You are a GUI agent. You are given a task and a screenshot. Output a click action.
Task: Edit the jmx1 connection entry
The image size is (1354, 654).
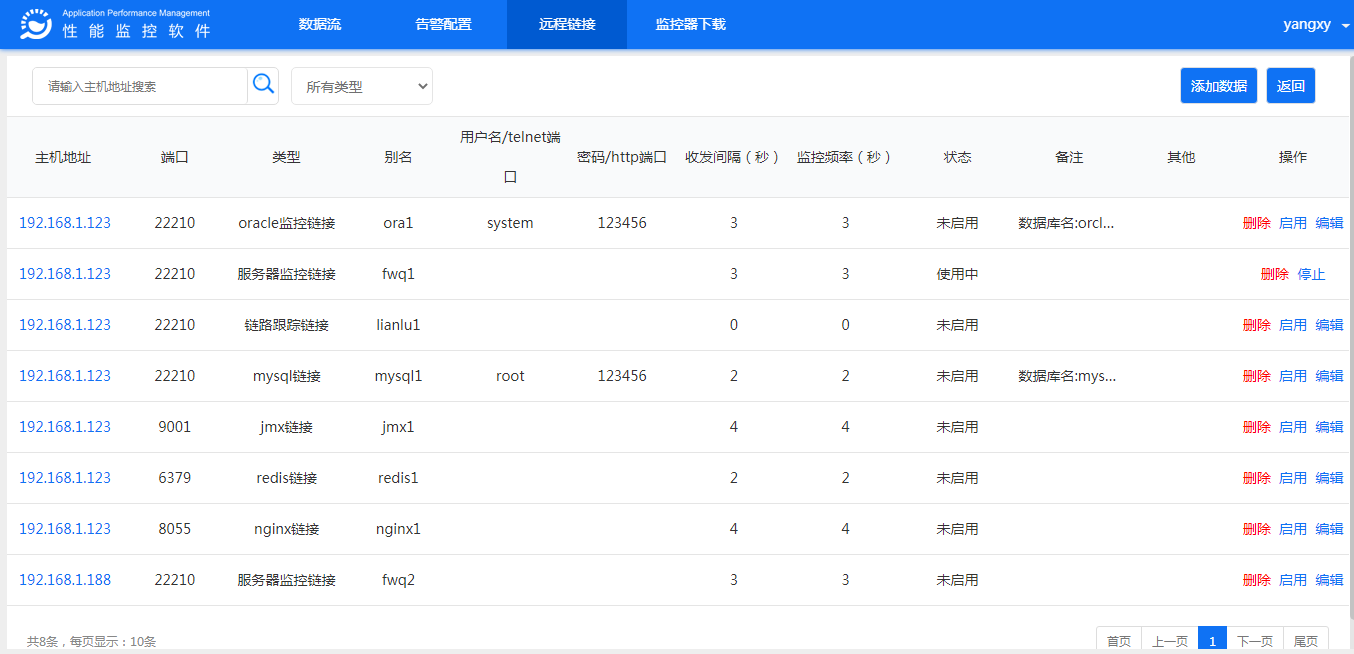[1329, 427]
